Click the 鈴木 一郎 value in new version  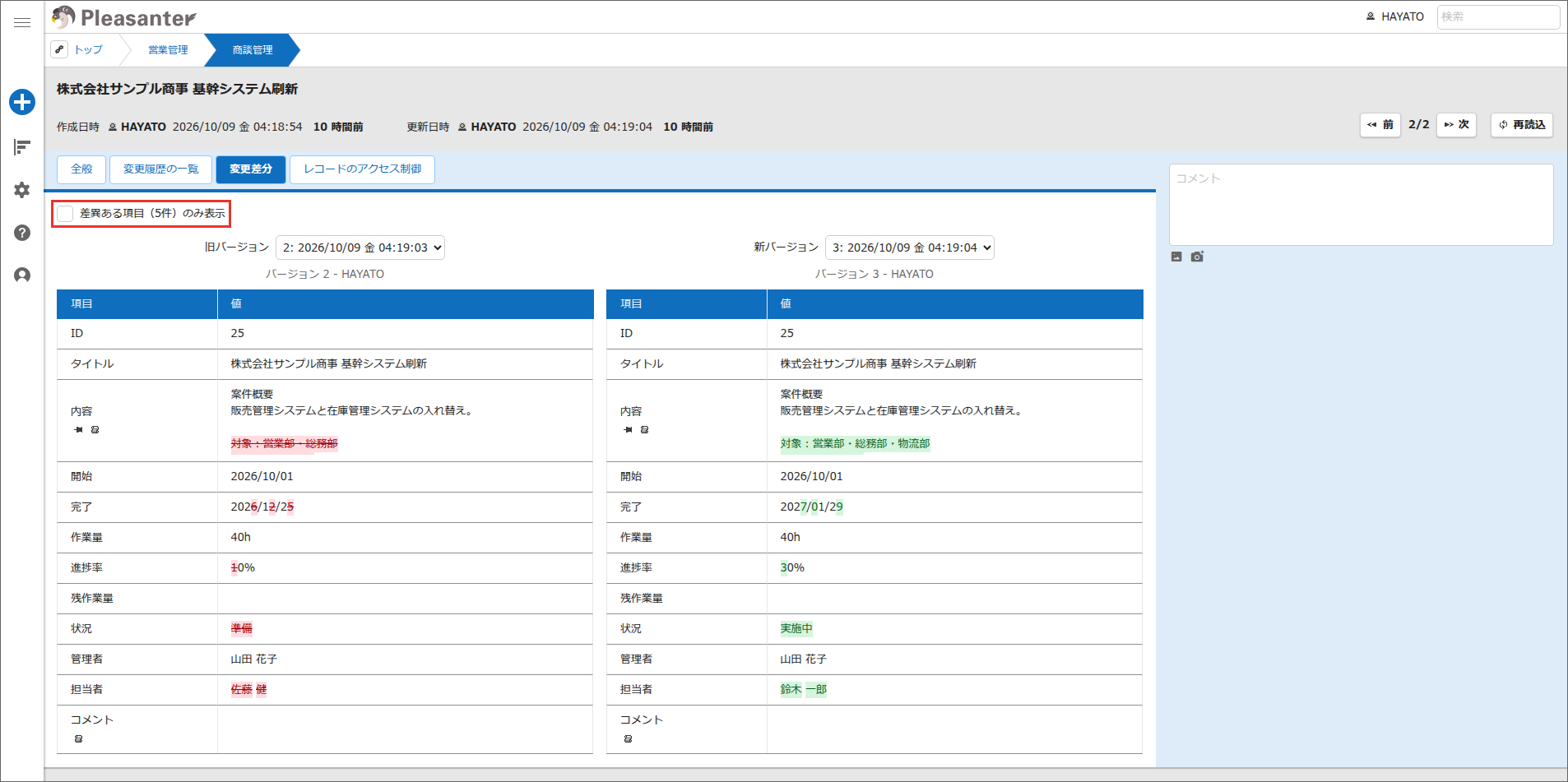(x=804, y=690)
